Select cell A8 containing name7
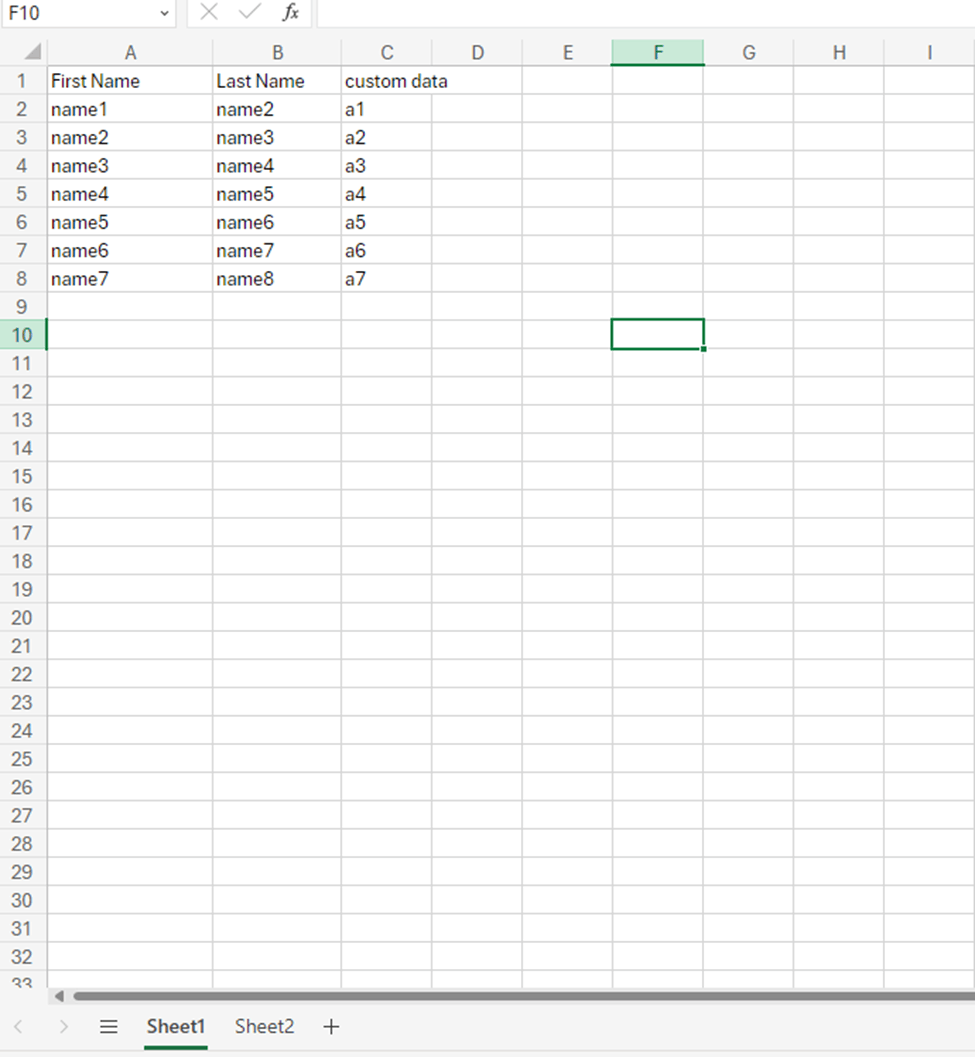 130,279
